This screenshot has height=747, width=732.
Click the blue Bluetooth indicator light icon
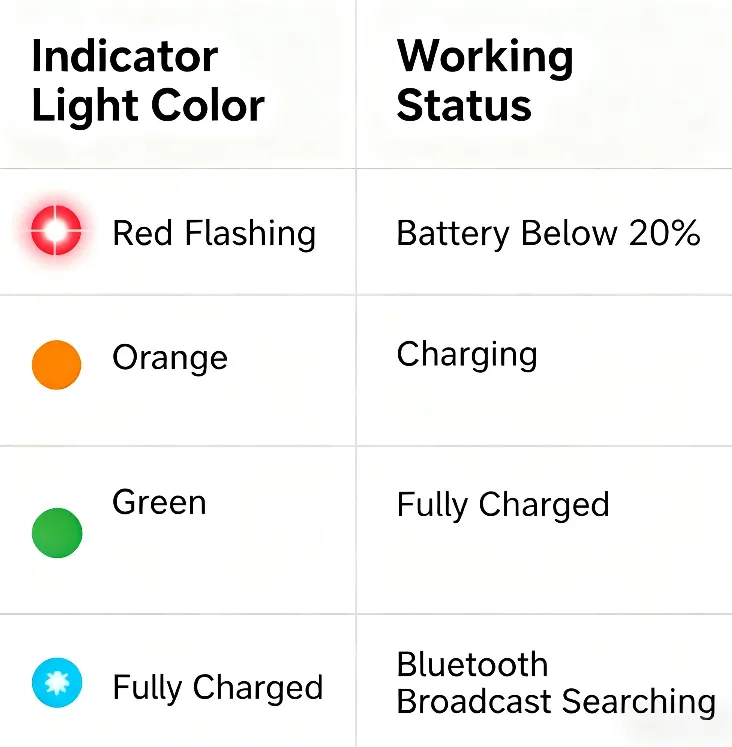pyautogui.click(x=56, y=684)
